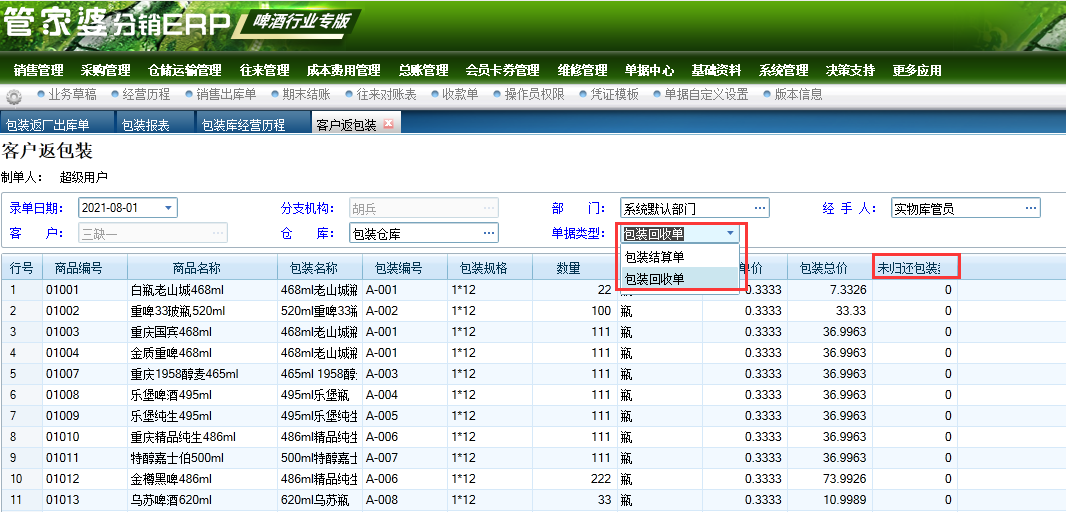Open the 维修管理 menu

click(x=583, y=71)
